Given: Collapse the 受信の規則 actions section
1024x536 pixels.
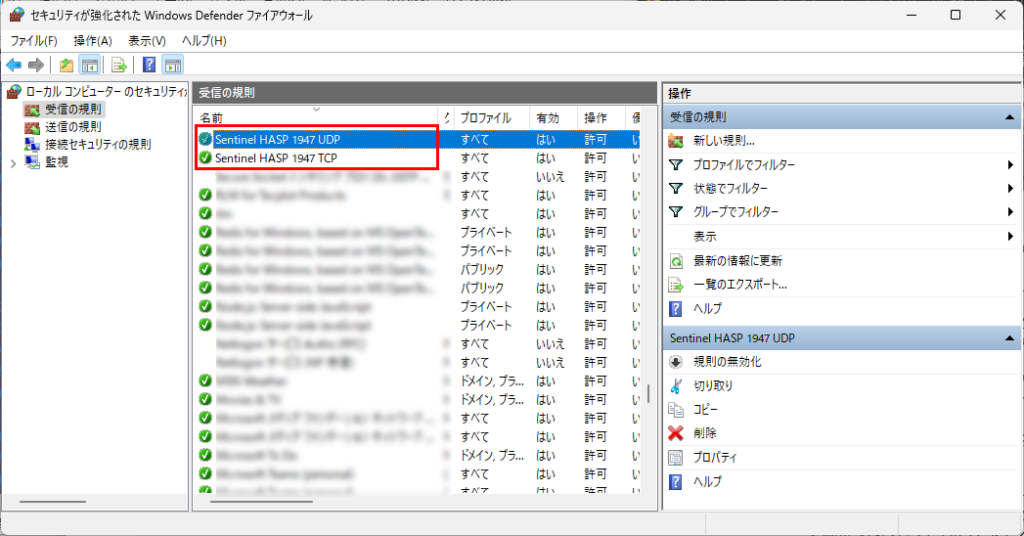Looking at the screenshot, I should pyautogui.click(x=1009, y=117).
